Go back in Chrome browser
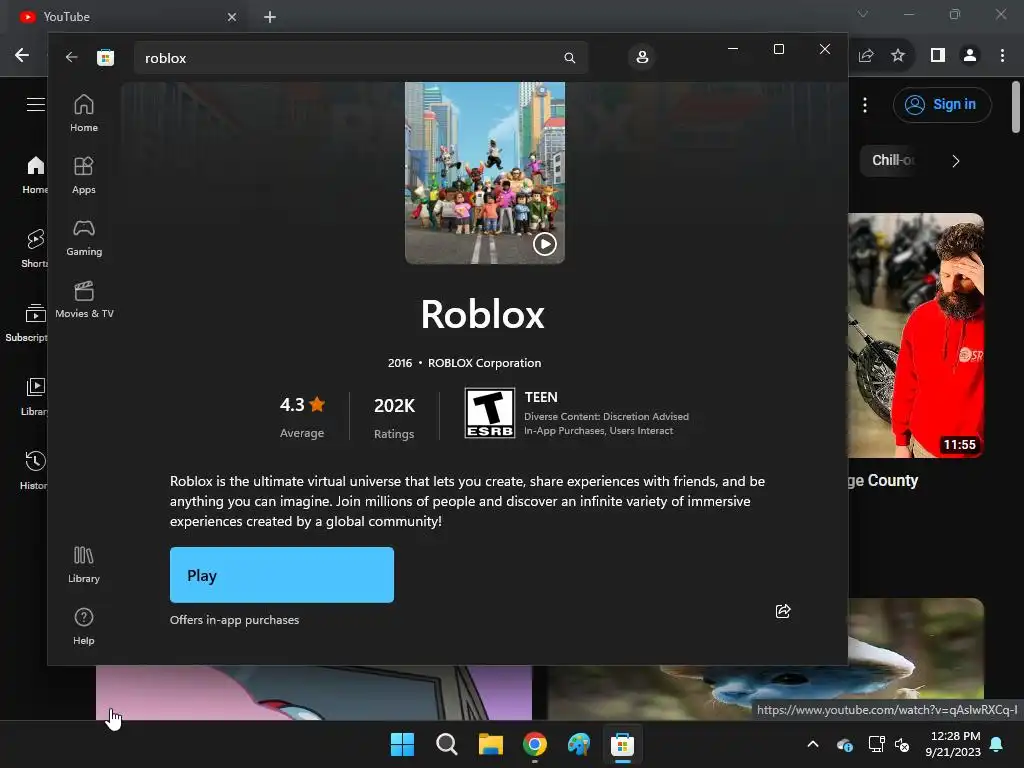Image resolution: width=1024 pixels, height=768 pixels. [x=22, y=56]
